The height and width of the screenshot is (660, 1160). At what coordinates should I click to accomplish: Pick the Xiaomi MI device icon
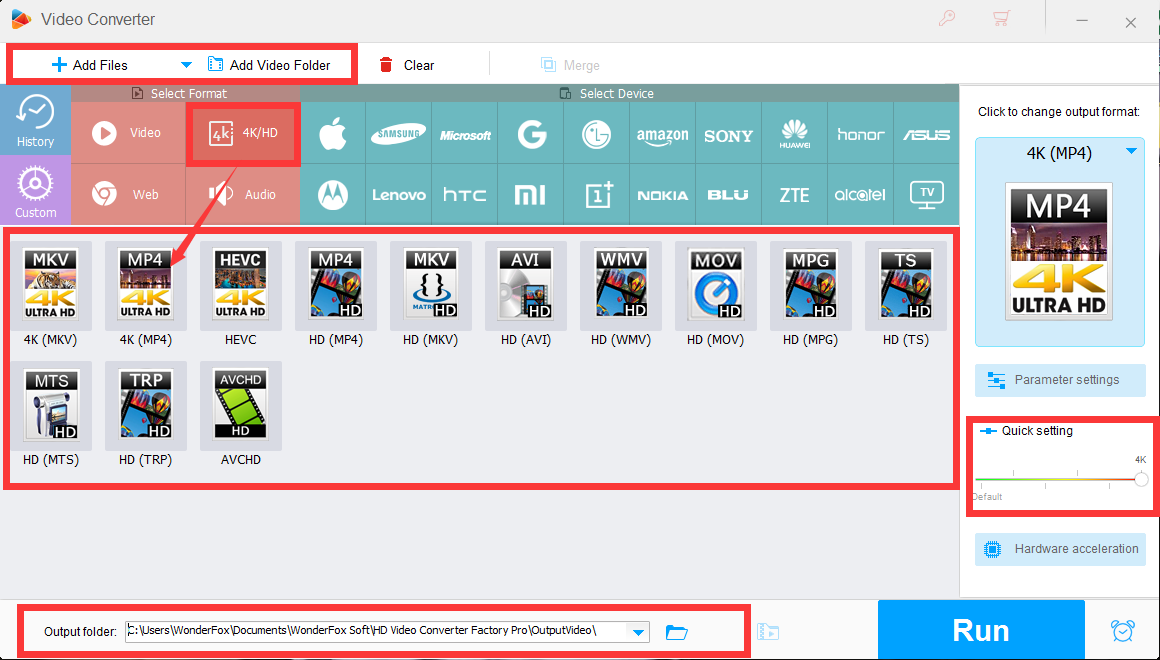(530, 195)
